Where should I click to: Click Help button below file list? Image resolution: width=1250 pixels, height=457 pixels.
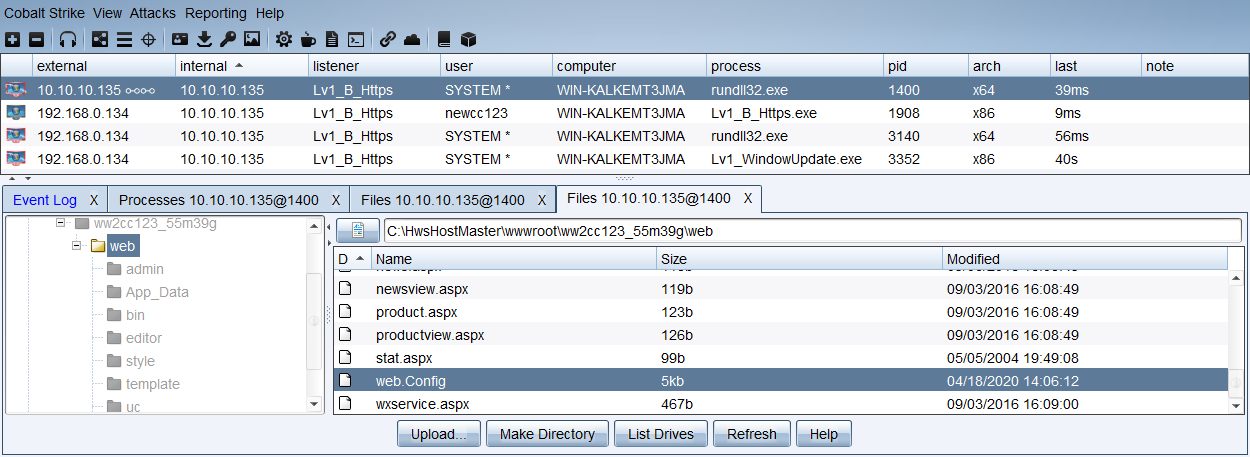[824, 434]
